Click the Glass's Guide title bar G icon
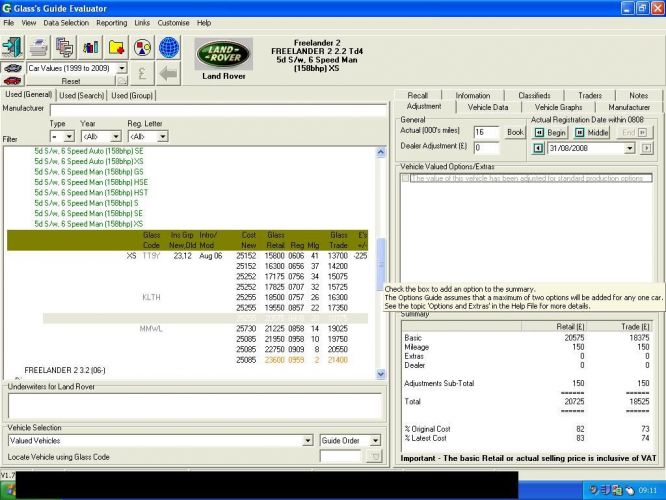666x500 pixels. tap(7, 8)
